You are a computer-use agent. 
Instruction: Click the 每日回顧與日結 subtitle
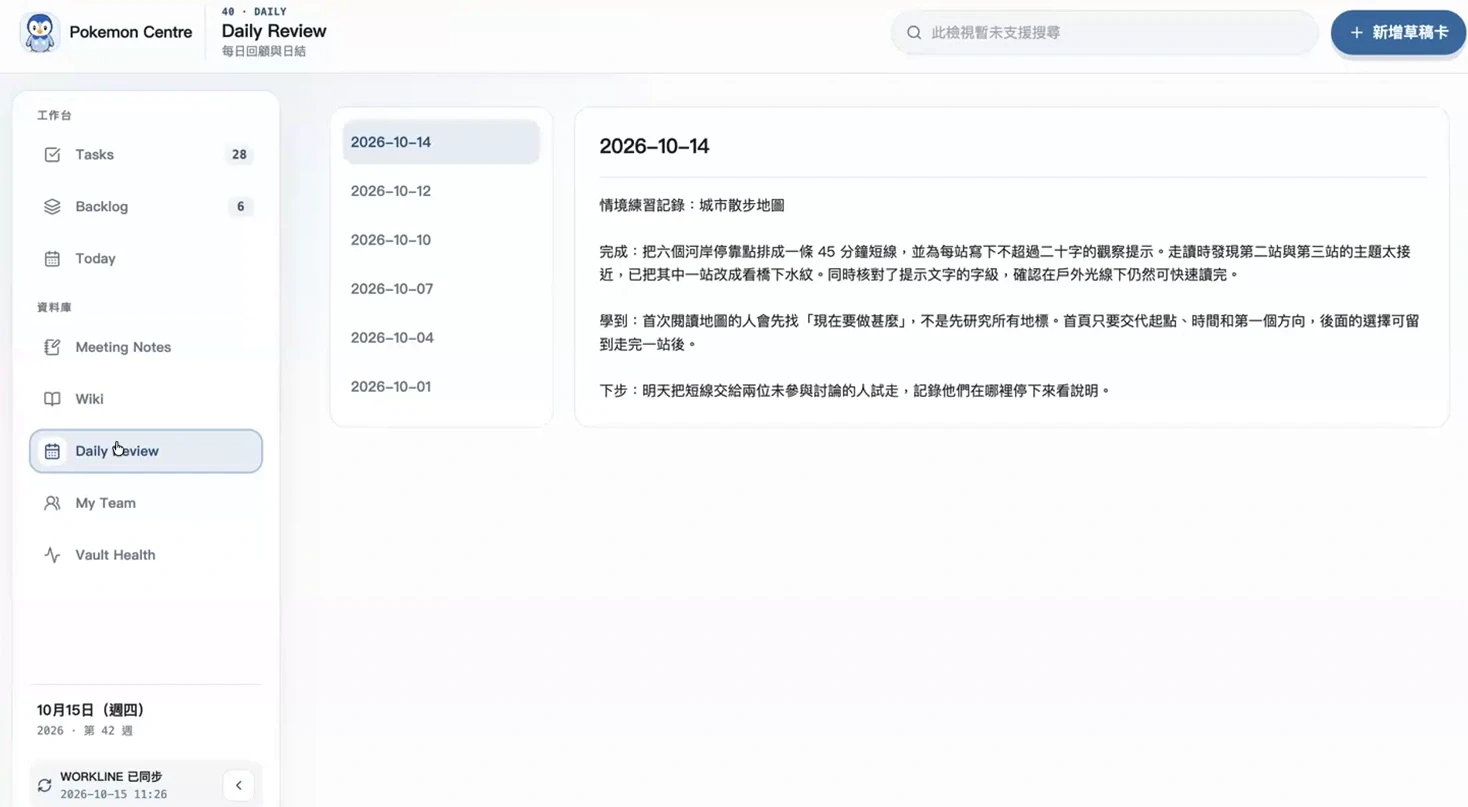coord(264,51)
